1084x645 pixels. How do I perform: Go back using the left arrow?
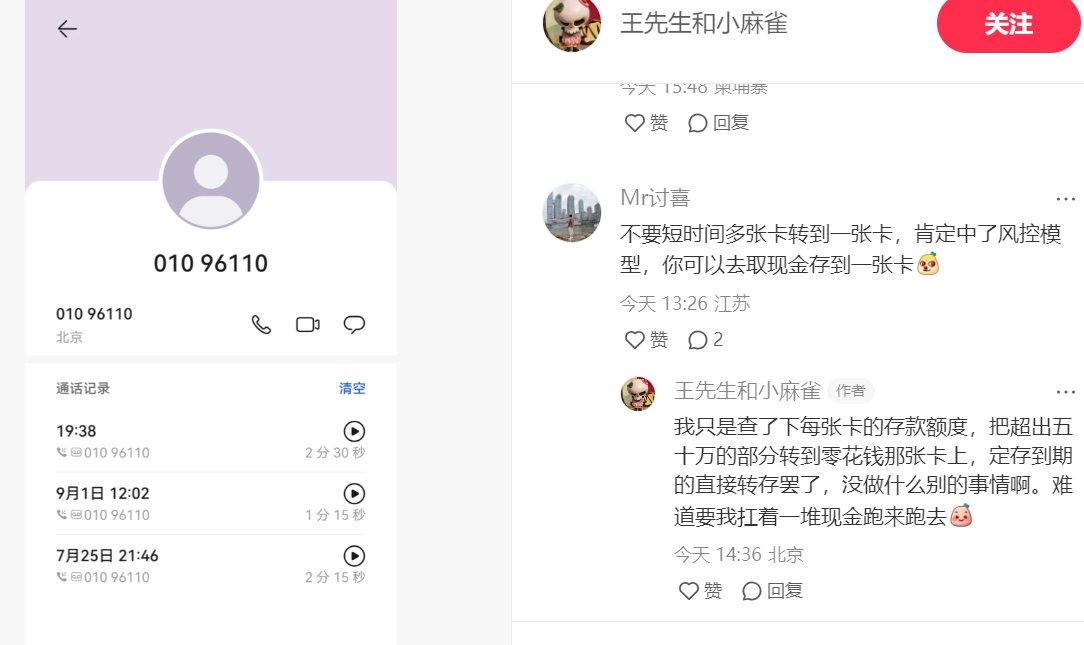click(67, 28)
